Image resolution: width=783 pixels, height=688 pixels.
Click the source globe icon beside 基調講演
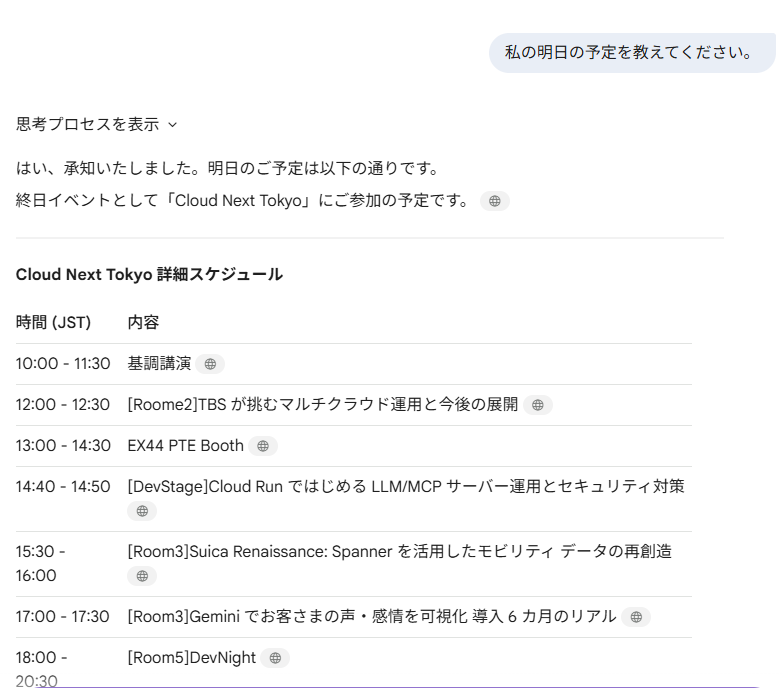(210, 364)
